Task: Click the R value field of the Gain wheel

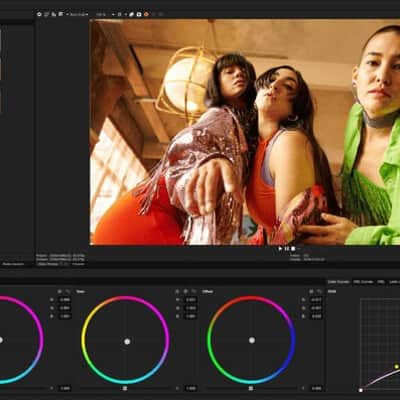Action: pyautogui.click(x=191, y=300)
